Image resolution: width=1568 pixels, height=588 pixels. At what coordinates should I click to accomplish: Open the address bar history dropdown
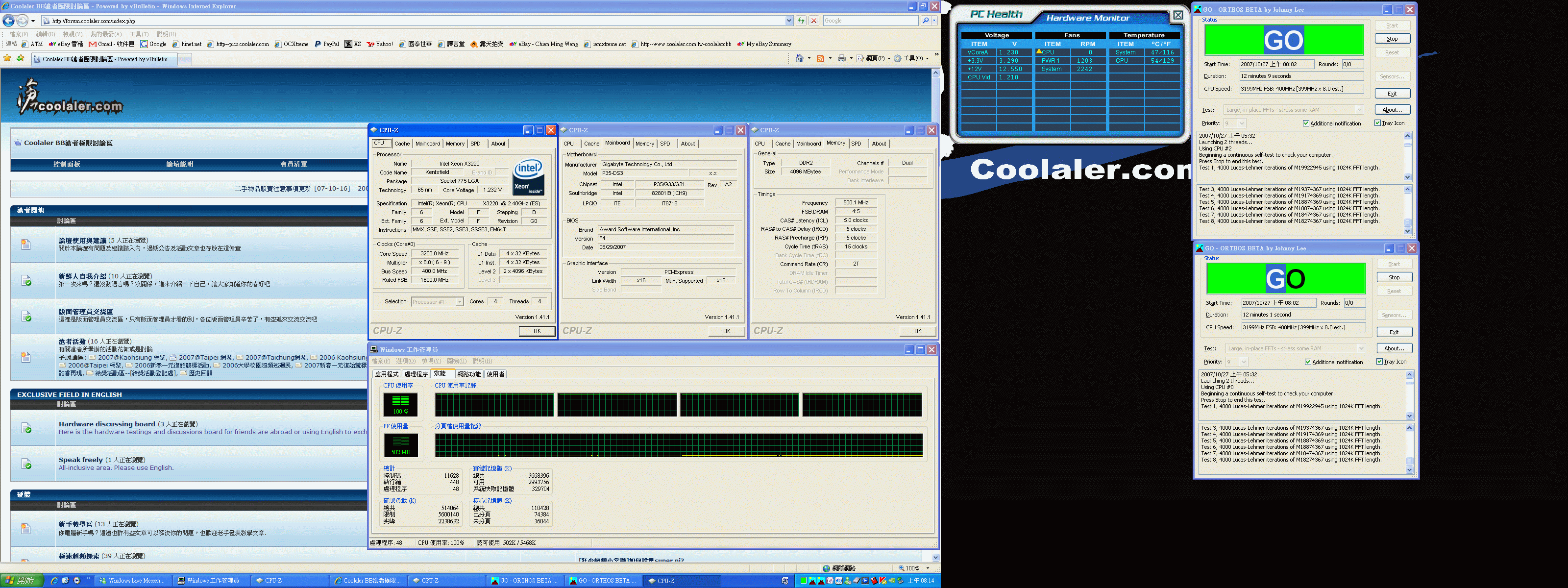pos(789,21)
